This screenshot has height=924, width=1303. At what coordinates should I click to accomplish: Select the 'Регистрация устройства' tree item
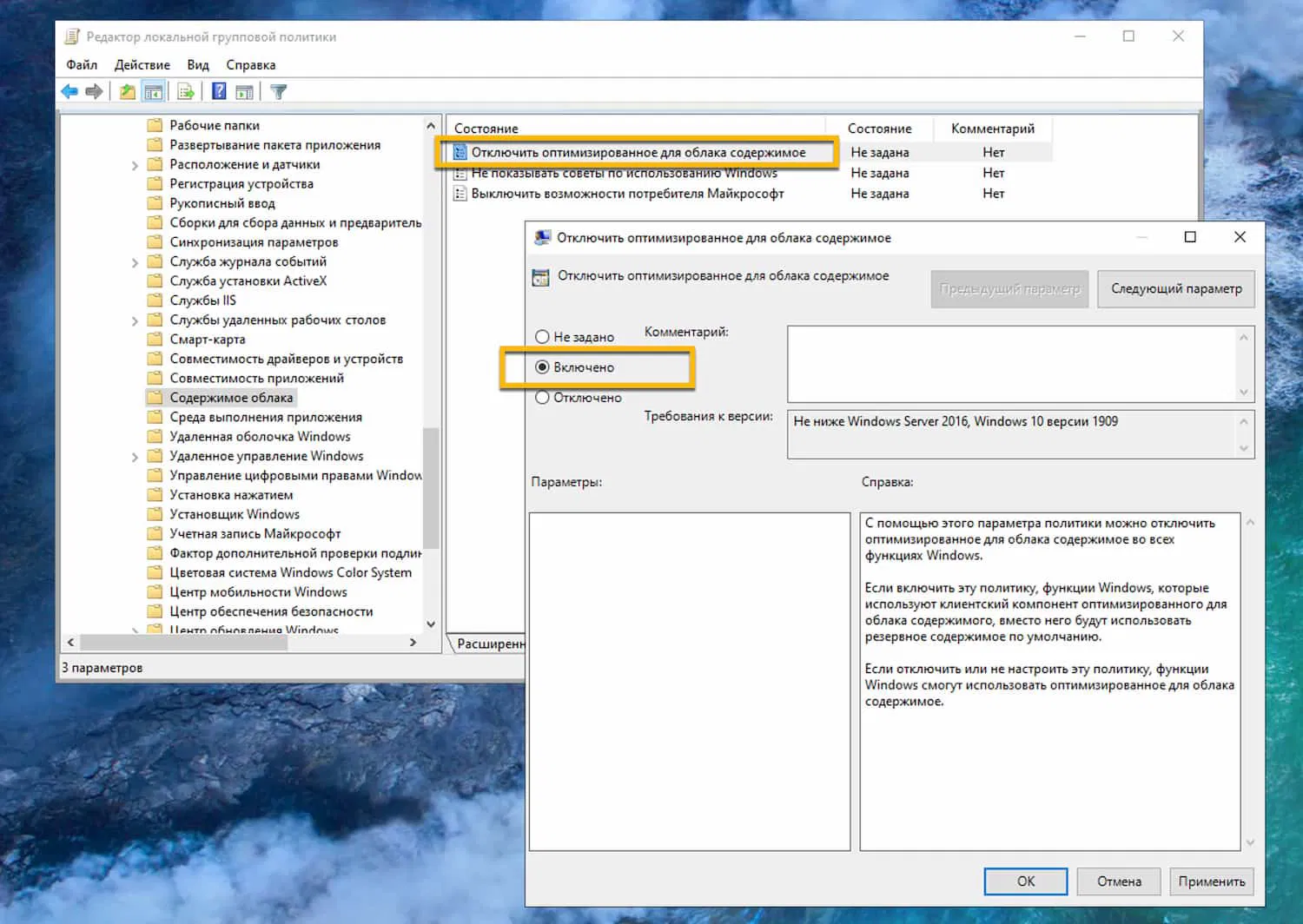tap(241, 184)
